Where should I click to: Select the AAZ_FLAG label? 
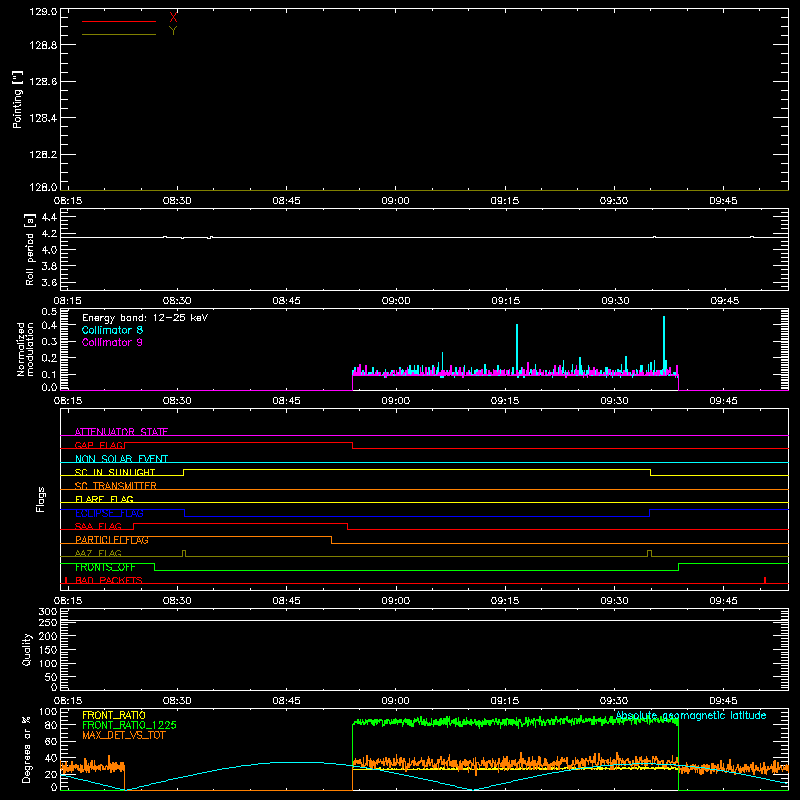pos(98,553)
